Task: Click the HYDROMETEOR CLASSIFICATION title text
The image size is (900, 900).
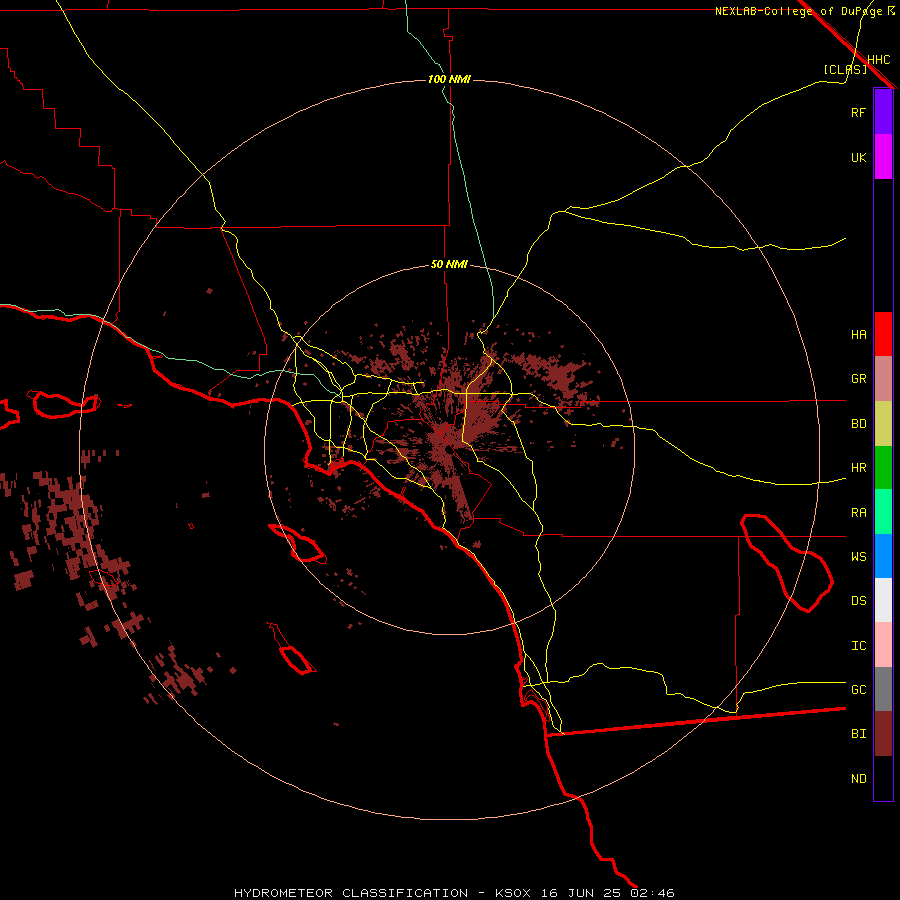Action: (x=351, y=893)
